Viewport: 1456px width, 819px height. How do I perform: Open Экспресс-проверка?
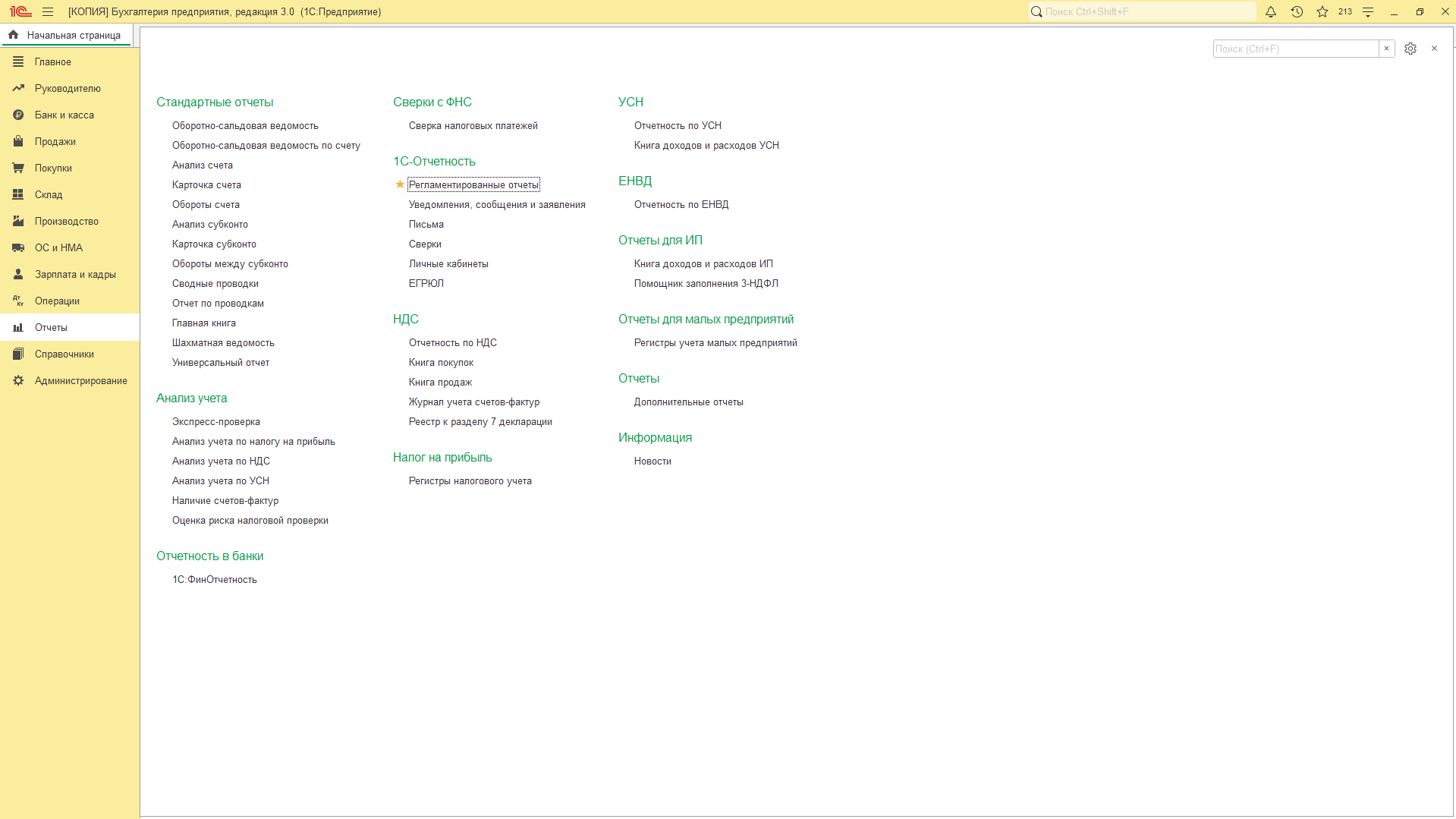click(x=216, y=421)
